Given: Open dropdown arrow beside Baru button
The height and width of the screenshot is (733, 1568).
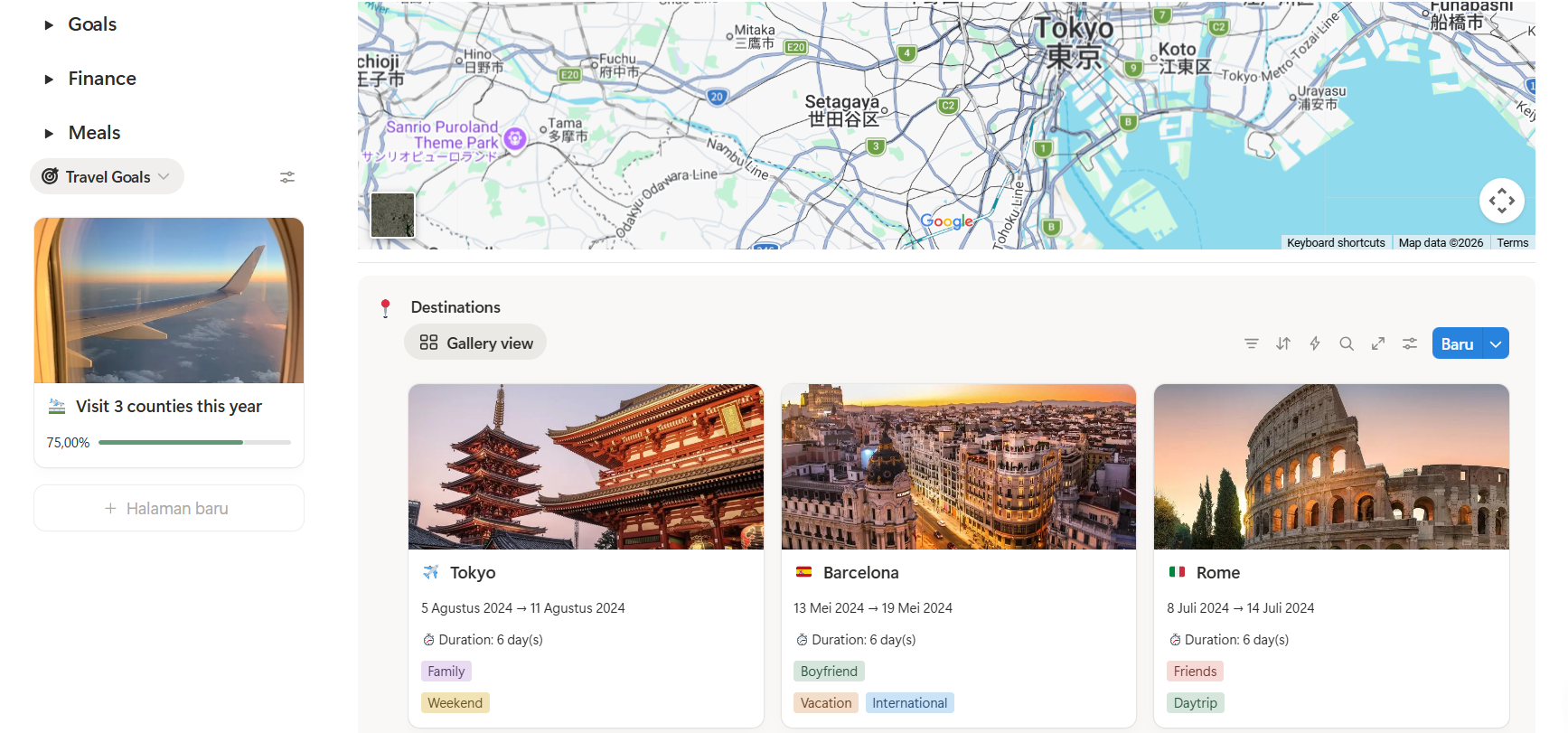Looking at the screenshot, I should tap(1496, 344).
